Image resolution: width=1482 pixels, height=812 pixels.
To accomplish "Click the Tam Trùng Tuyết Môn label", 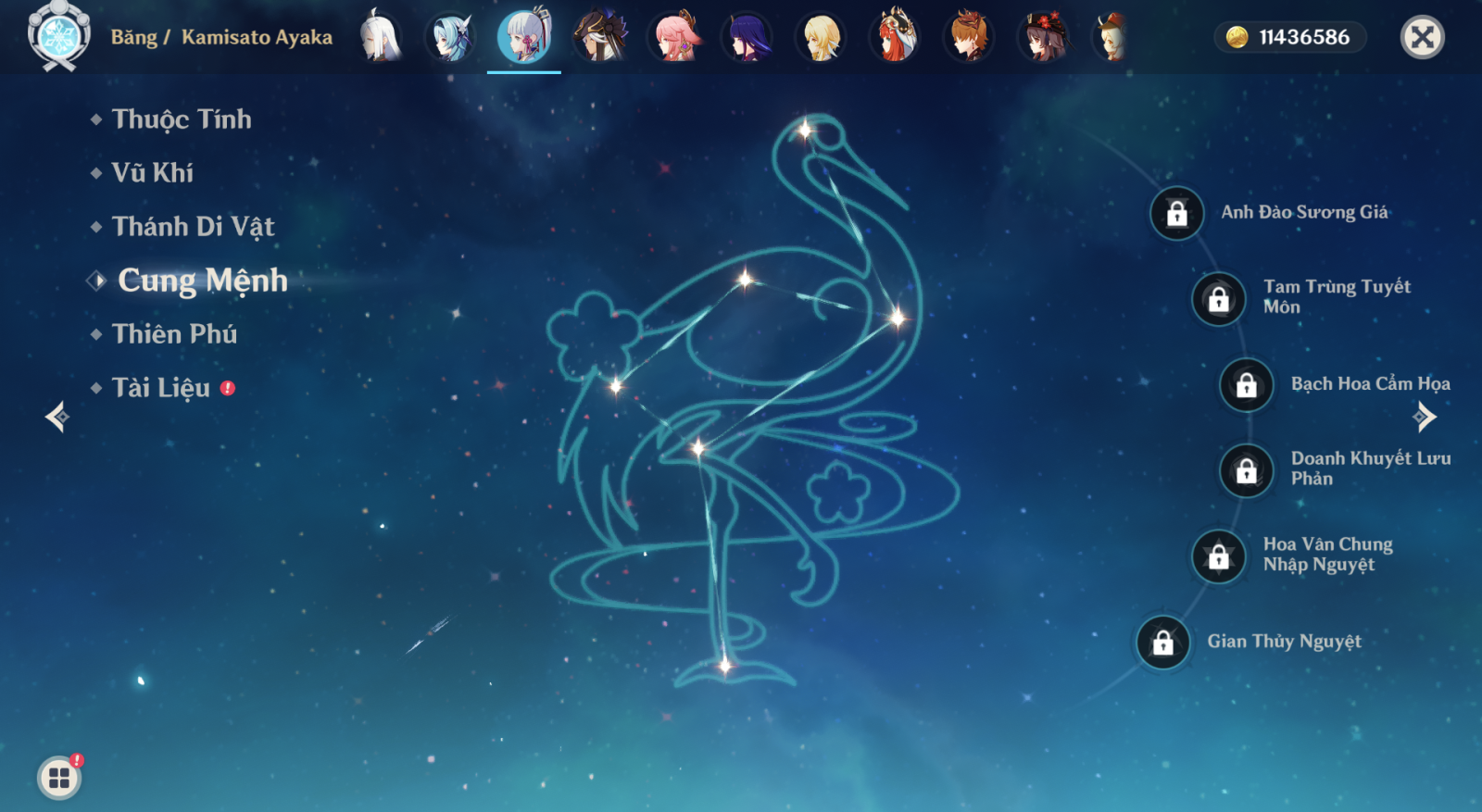I will pos(1337,296).
